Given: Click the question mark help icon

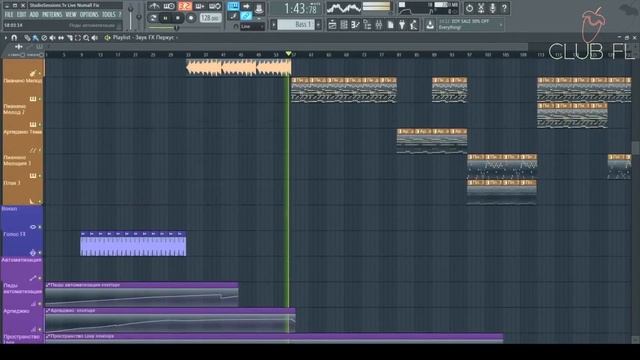Looking at the screenshot, I should click(504, 8).
